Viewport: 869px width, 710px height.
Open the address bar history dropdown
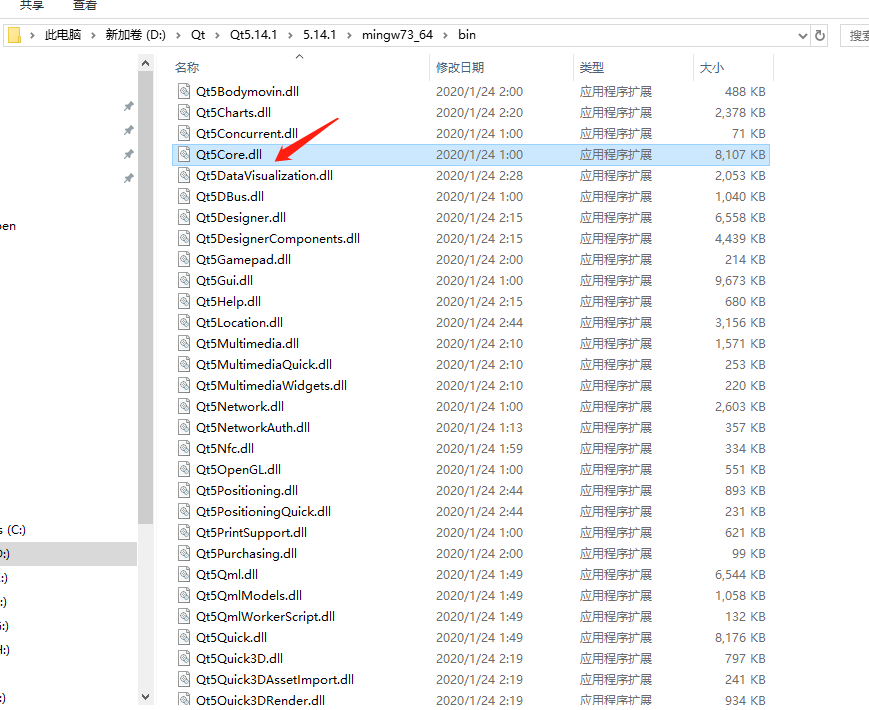click(801, 34)
